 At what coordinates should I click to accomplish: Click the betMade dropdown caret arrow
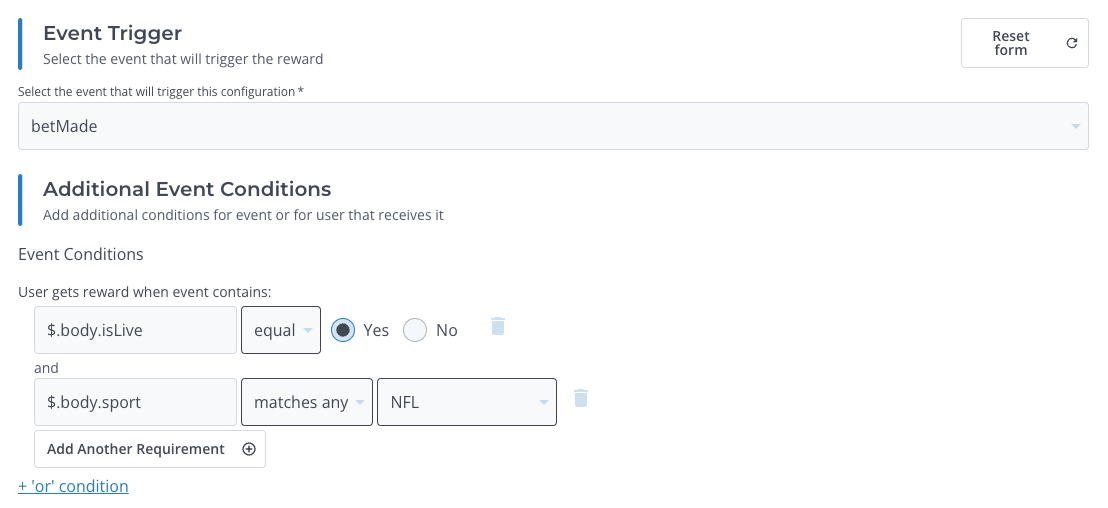click(1075, 127)
